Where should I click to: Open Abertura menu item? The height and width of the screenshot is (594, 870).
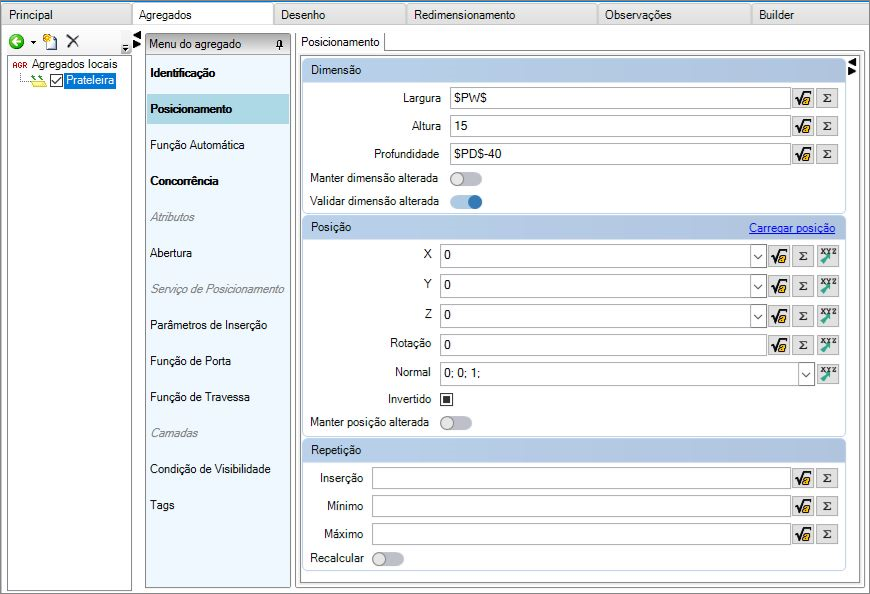pos(218,253)
